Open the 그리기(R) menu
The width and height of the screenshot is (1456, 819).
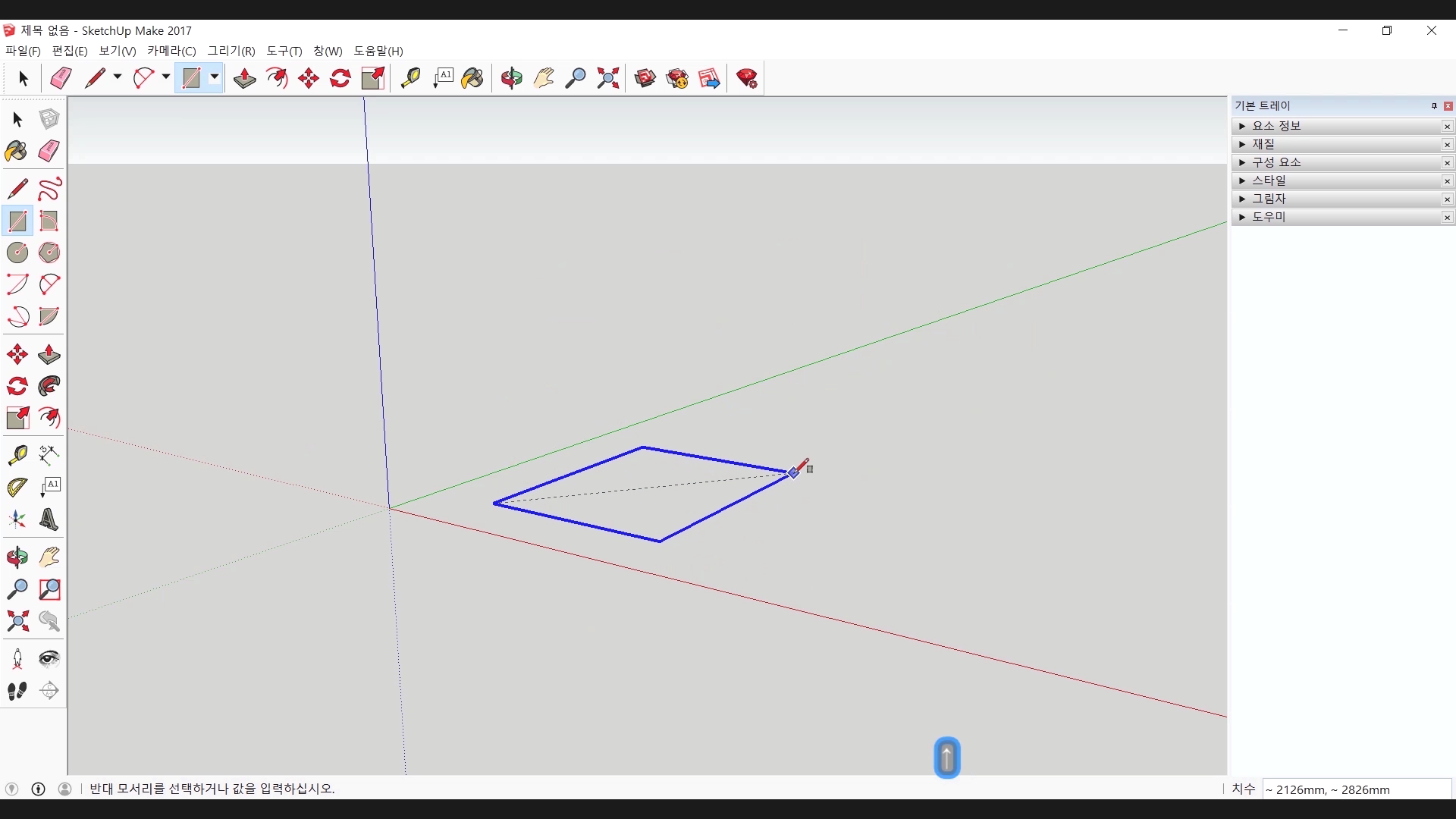point(231,51)
